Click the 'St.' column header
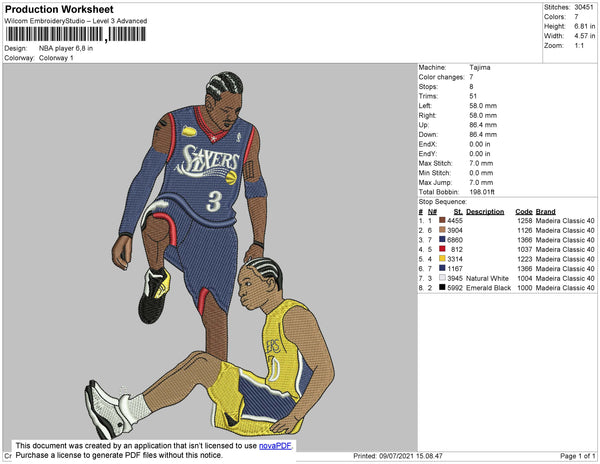This screenshot has height=464, width=600. (x=458, y=212)
